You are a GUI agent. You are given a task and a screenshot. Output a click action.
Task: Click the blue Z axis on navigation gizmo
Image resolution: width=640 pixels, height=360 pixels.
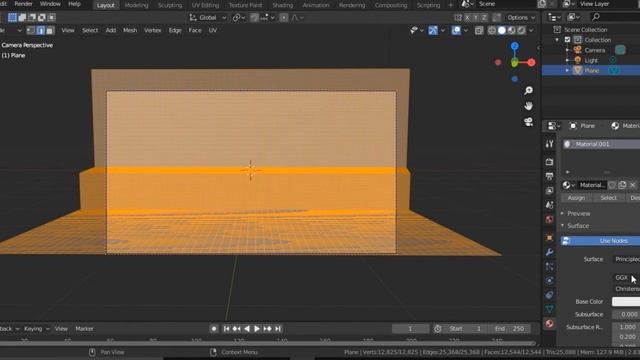(x=515, y=46)
